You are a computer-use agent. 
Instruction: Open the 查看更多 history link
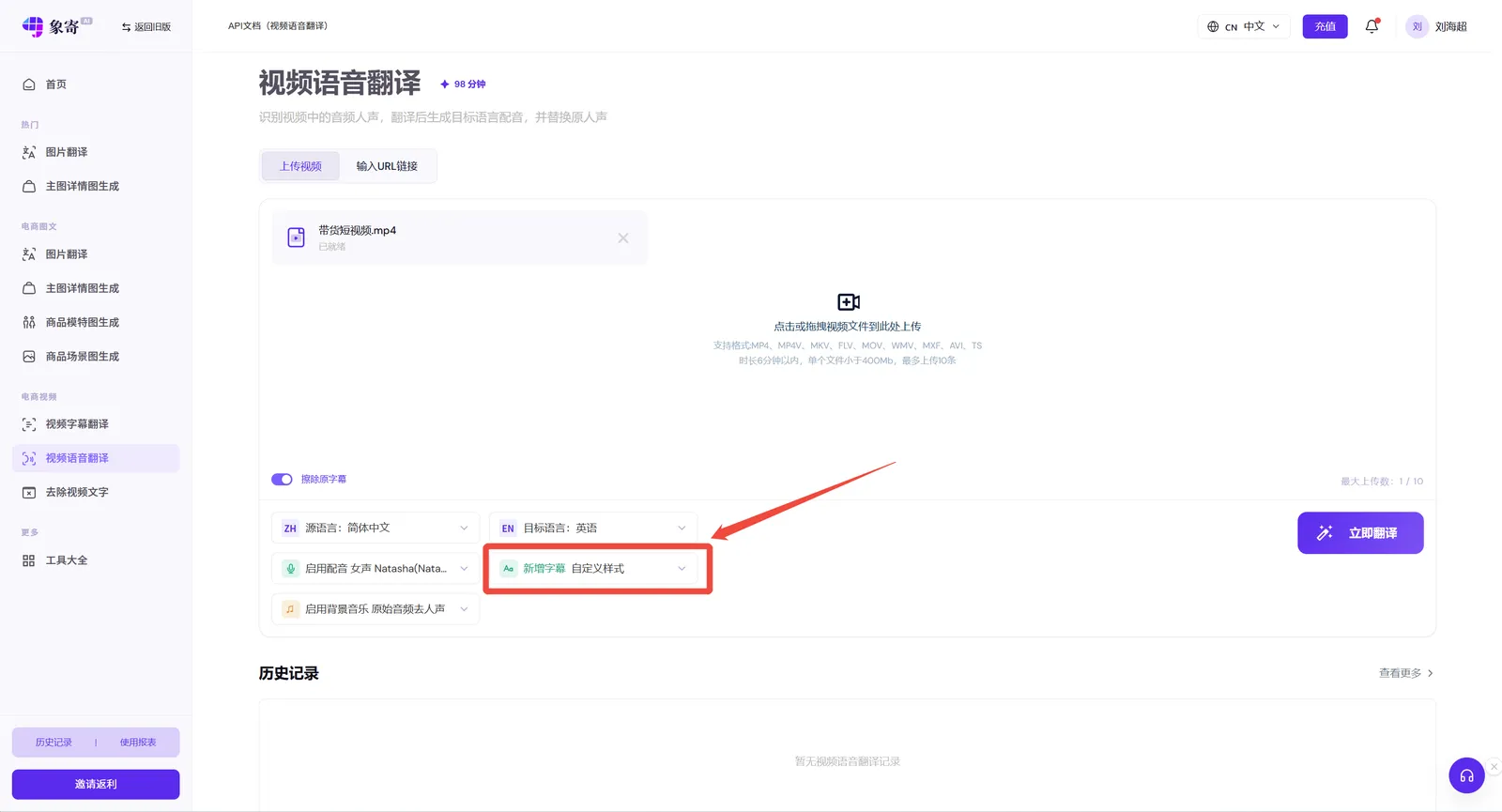[1405, 673]
